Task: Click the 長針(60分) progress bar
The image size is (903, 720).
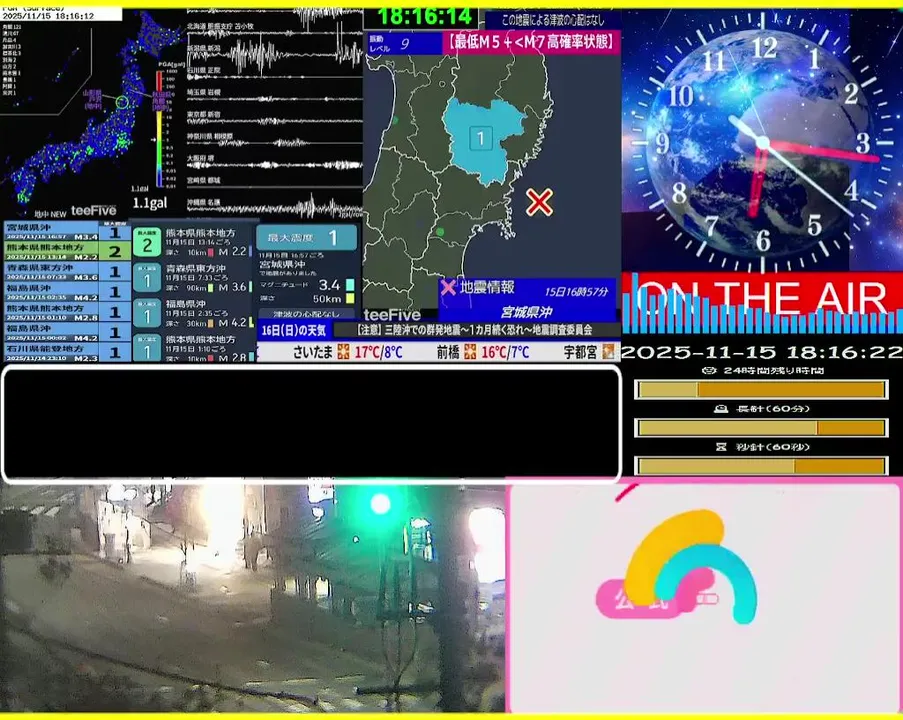Action: click(761, 428)
